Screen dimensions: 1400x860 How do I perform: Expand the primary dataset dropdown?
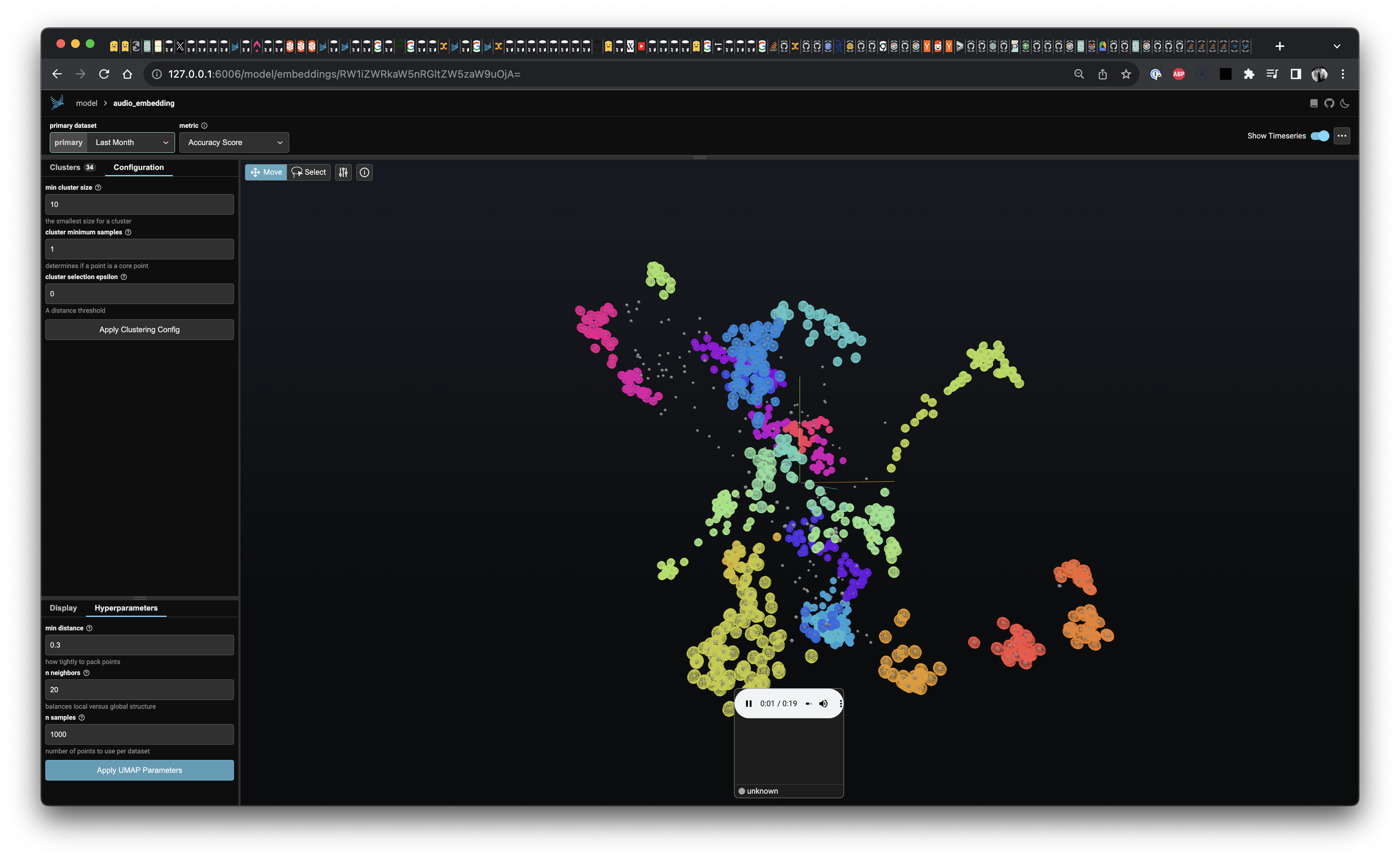point(166,141)
